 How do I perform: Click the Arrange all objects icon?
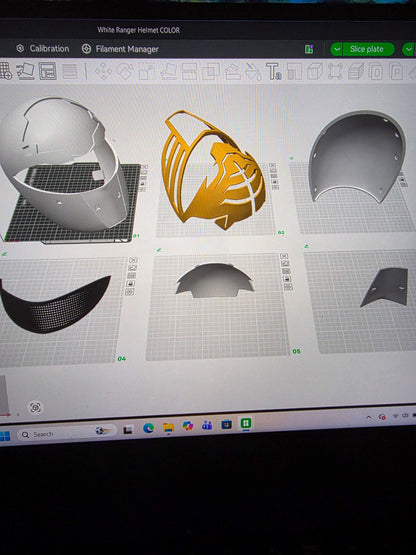(47, 71)
